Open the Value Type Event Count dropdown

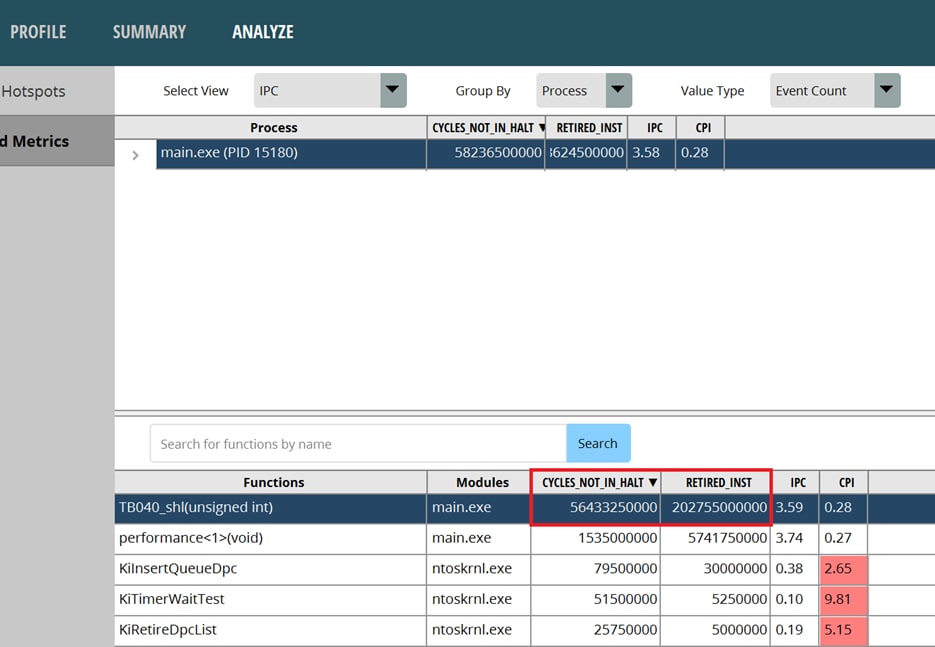(x=835, y=91)
